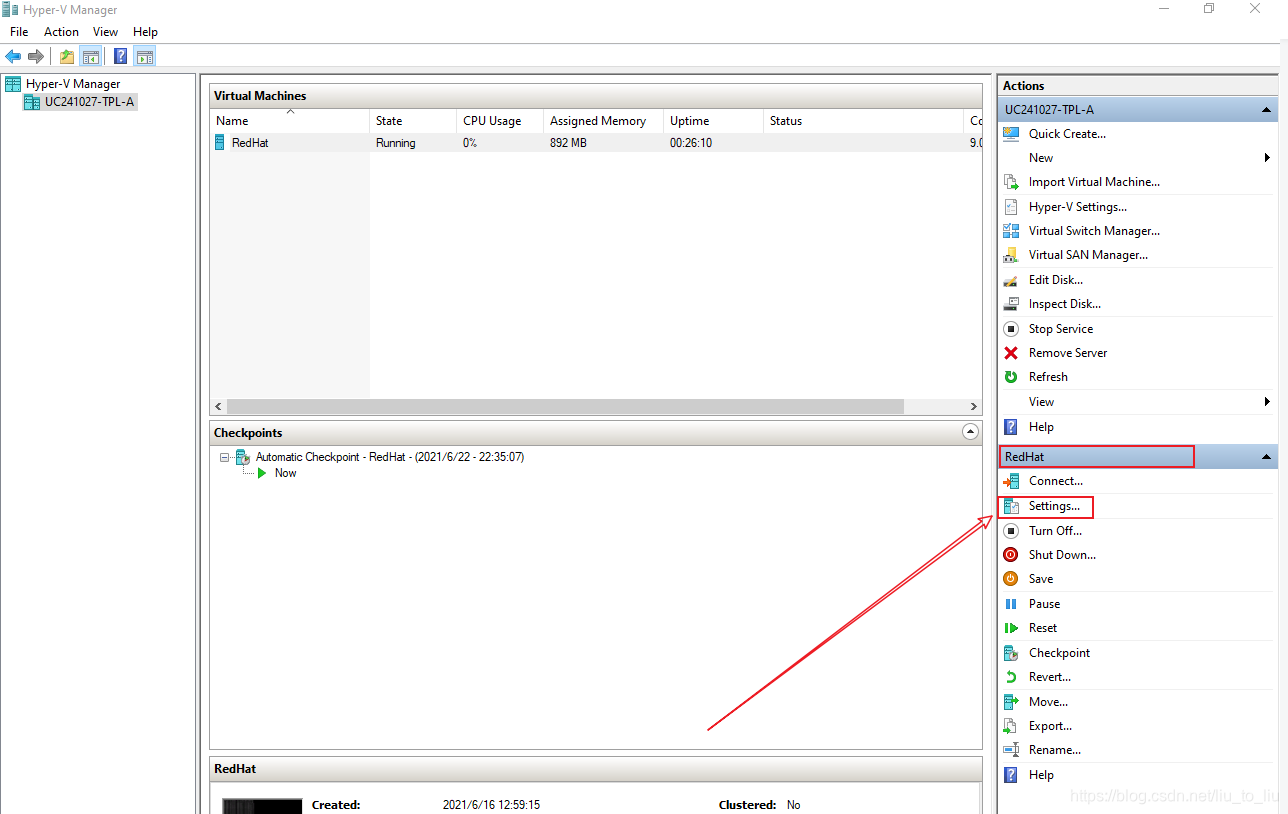
Task: Select the RedHat virtual machine row
Action: point(596,143)
